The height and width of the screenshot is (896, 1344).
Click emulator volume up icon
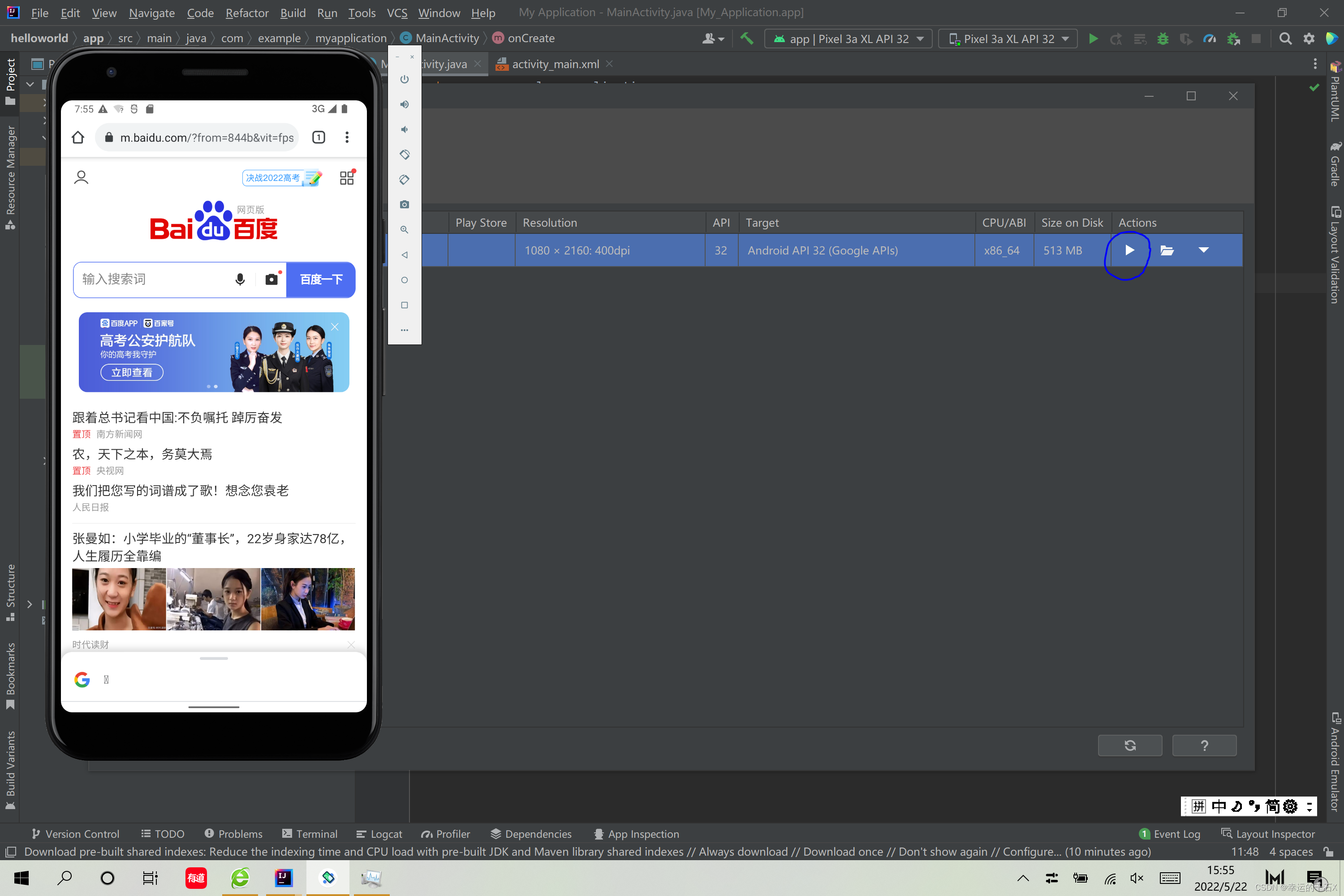click(x=405, y=104)
